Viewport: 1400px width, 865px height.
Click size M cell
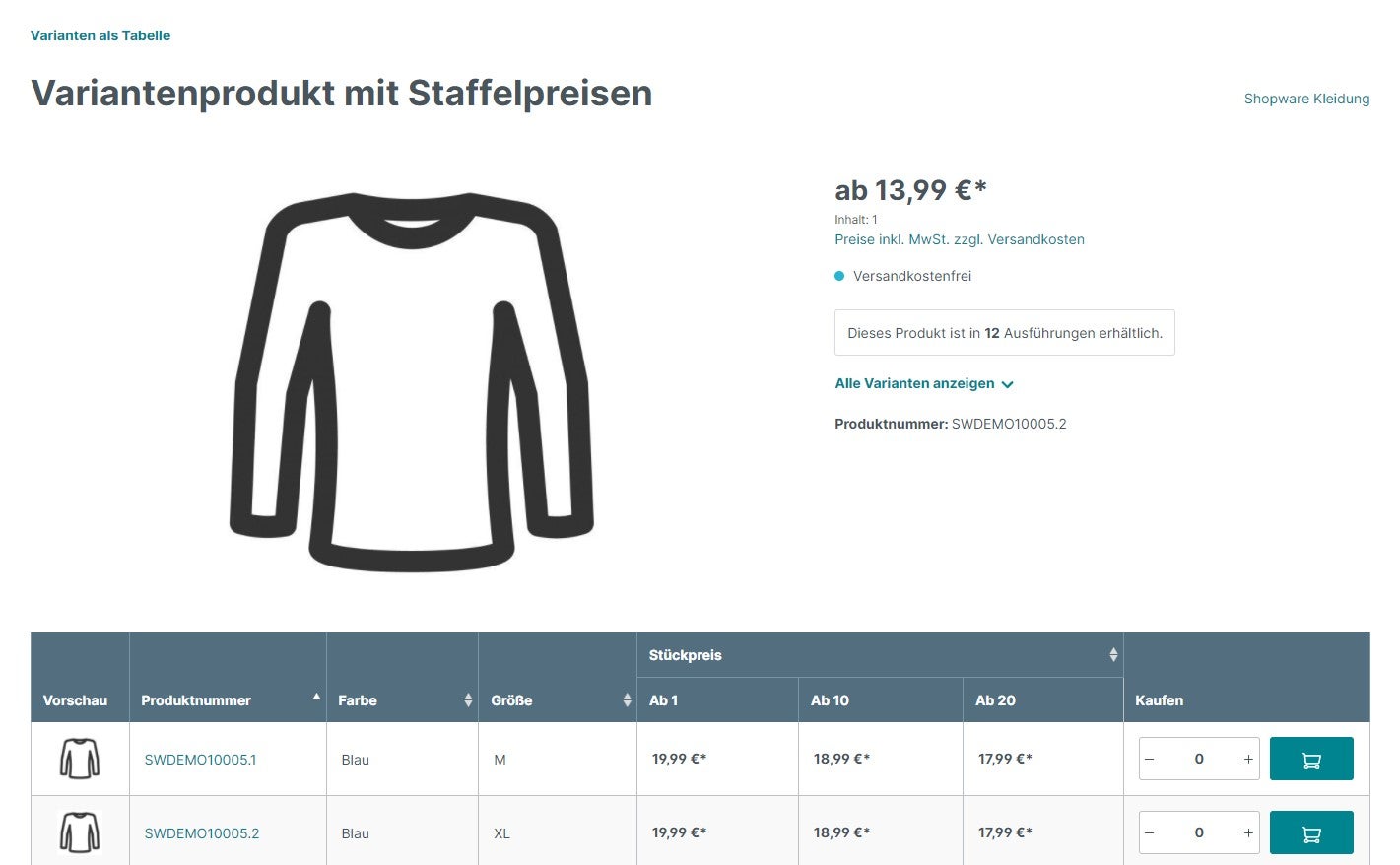coord(558,759)
